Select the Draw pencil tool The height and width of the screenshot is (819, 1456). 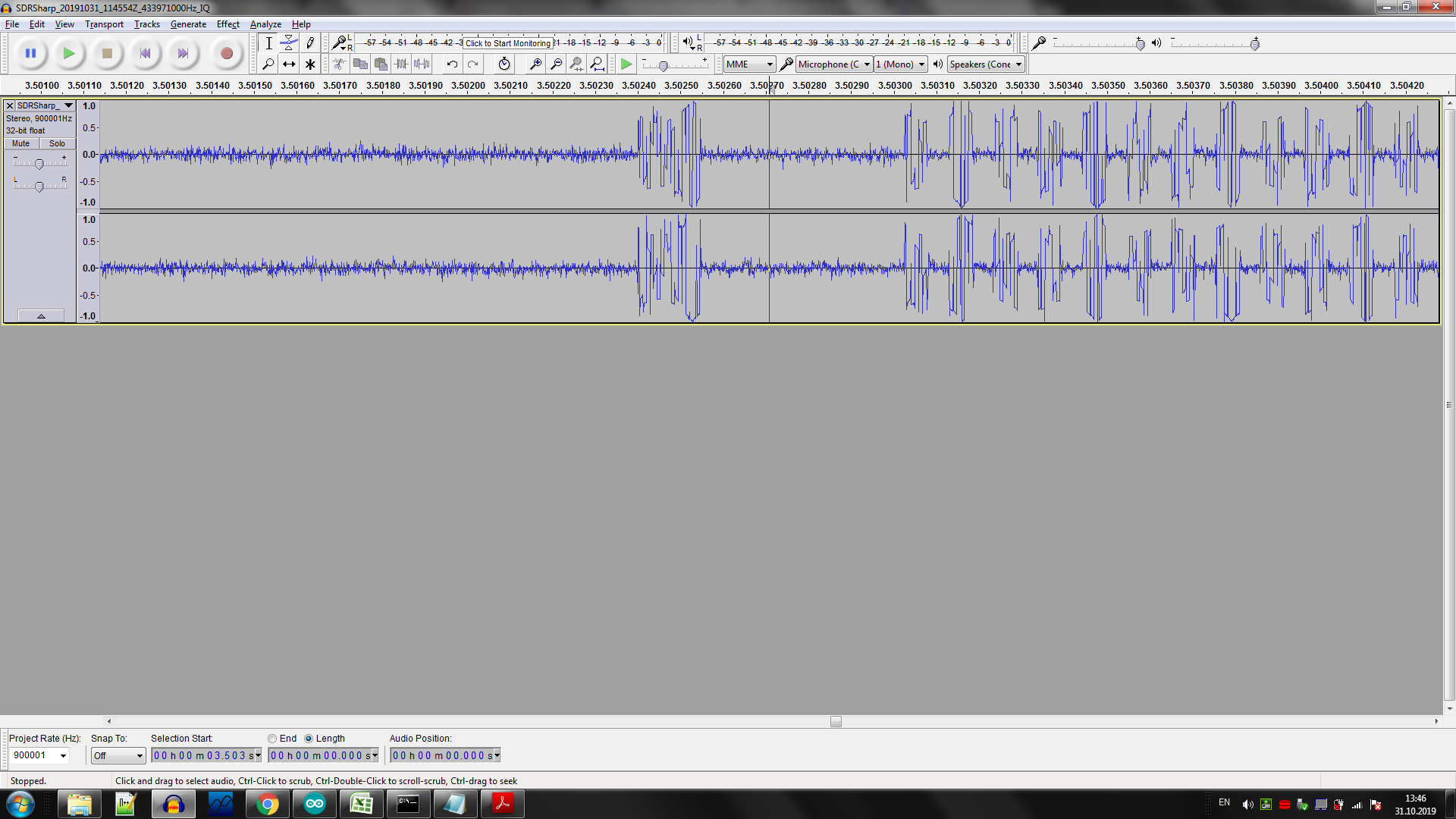(x=309, y=43)
